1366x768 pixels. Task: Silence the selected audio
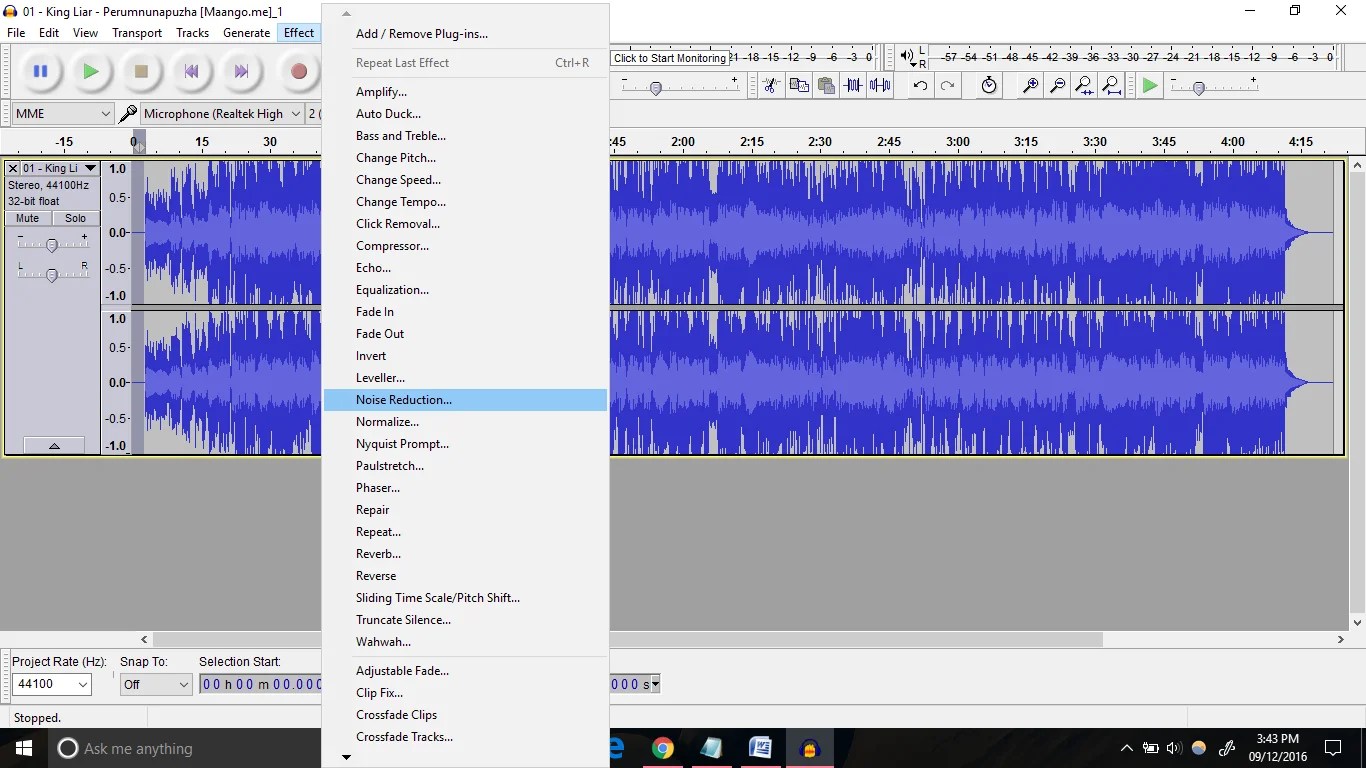coord(881,86)
